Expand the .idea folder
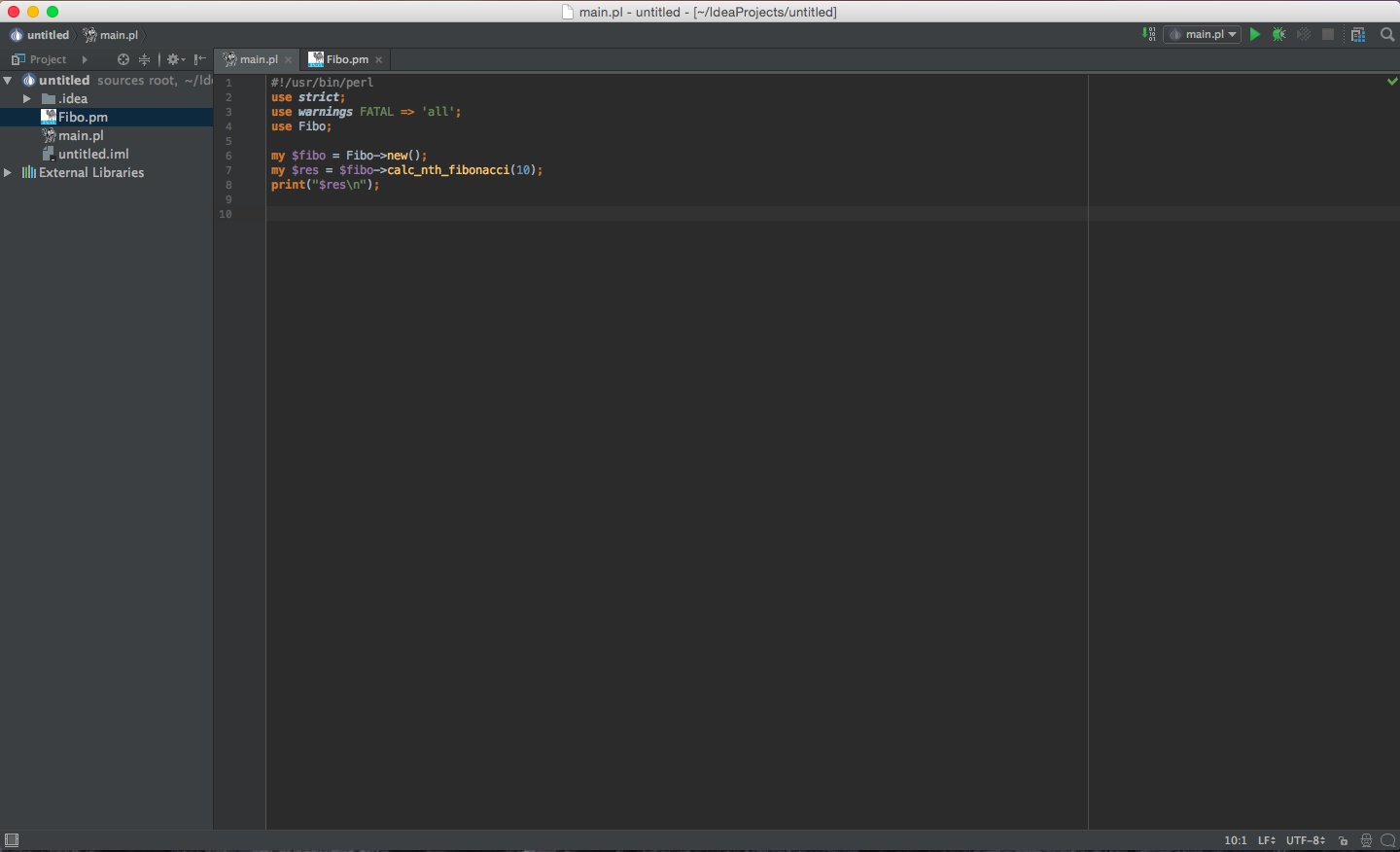This screenshot has height=852, width=1400. point(27,99)
